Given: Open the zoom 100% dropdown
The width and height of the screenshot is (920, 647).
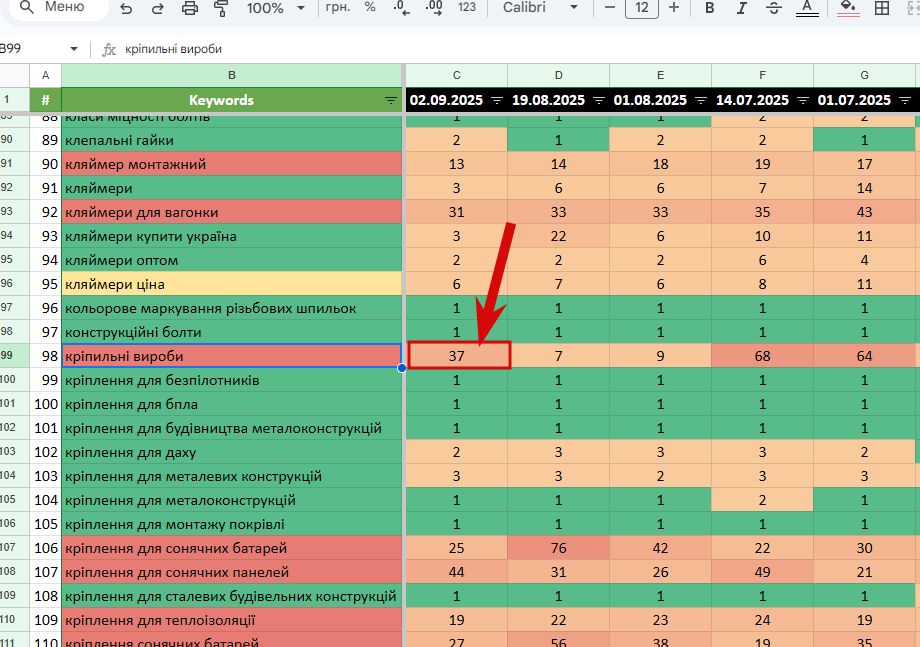Looking at the screenshot, I should click(276, 8).
